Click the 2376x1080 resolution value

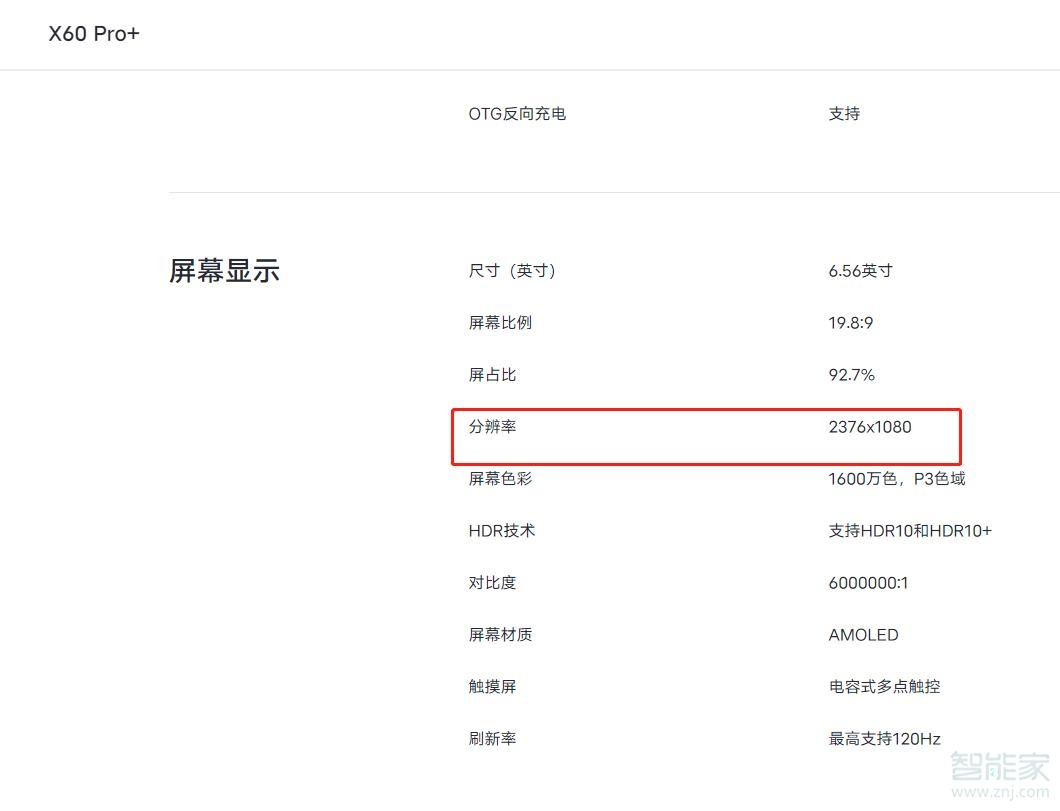(x=870, y=427)
